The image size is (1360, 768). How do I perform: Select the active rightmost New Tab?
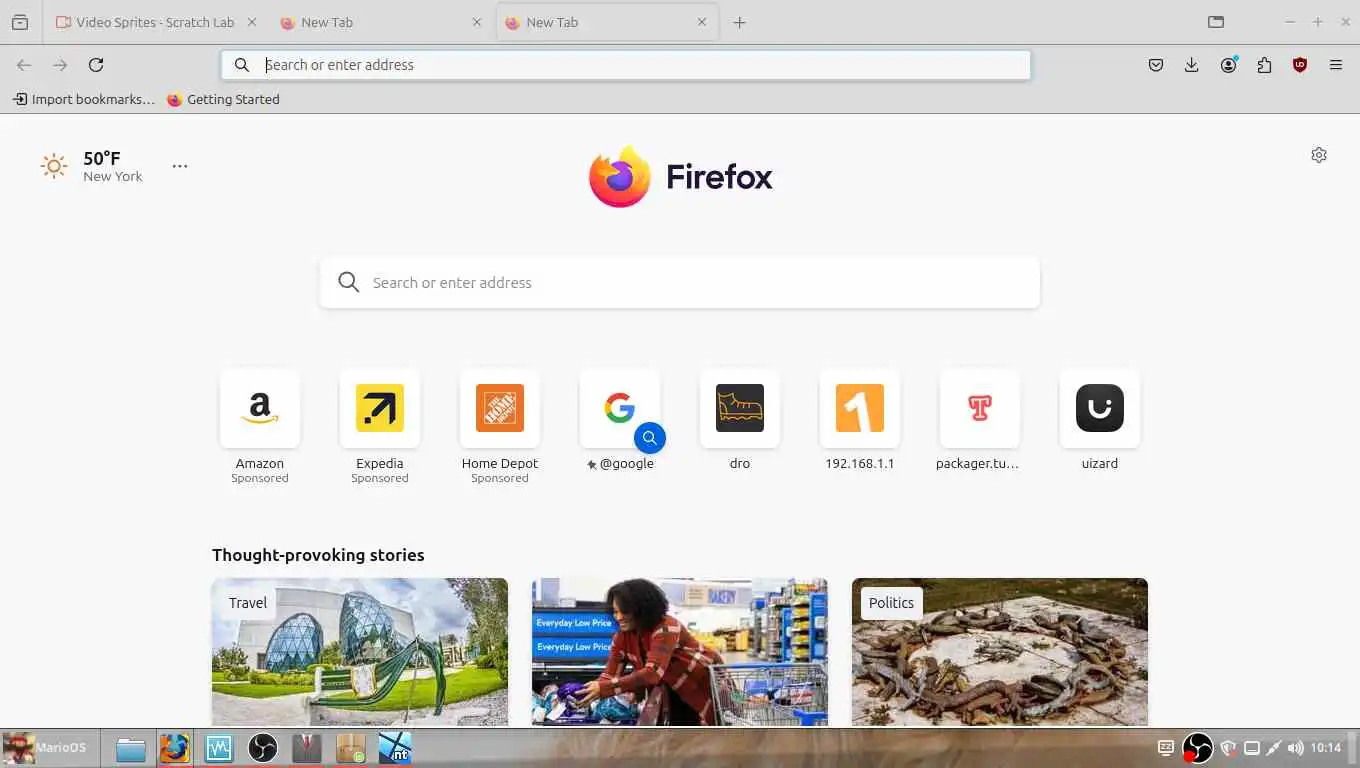(x=607, y=22)
